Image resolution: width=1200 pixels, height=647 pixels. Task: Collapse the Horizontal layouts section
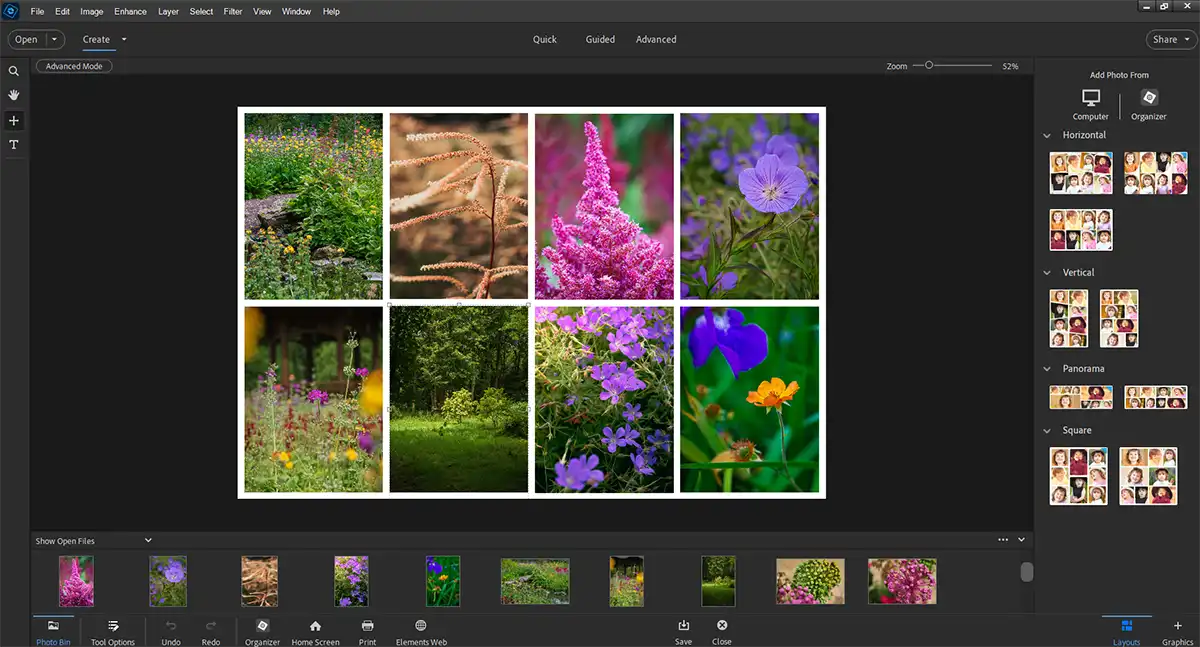1047,135
